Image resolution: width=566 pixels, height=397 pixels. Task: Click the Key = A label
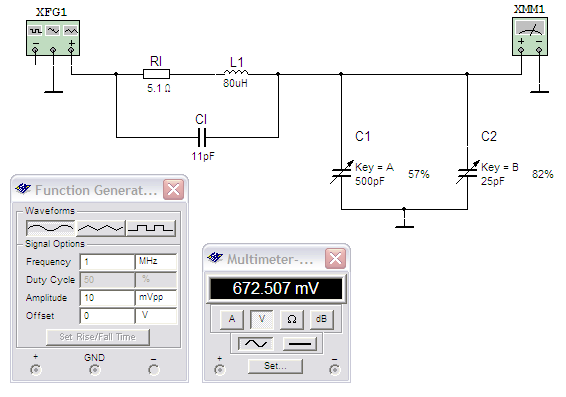(374, 167)
